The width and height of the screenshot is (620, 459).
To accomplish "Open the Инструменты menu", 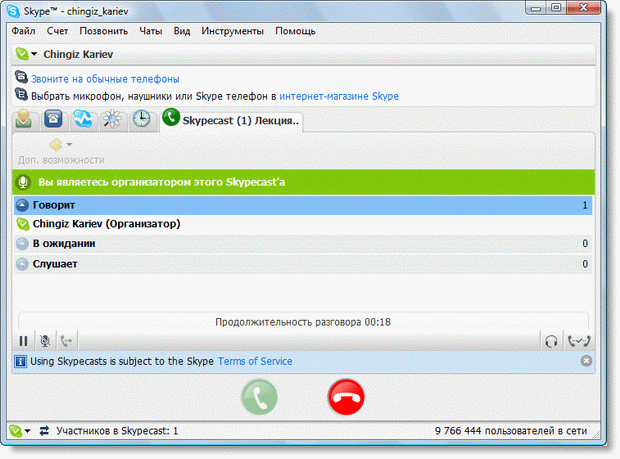I will [x=232, y=31].
